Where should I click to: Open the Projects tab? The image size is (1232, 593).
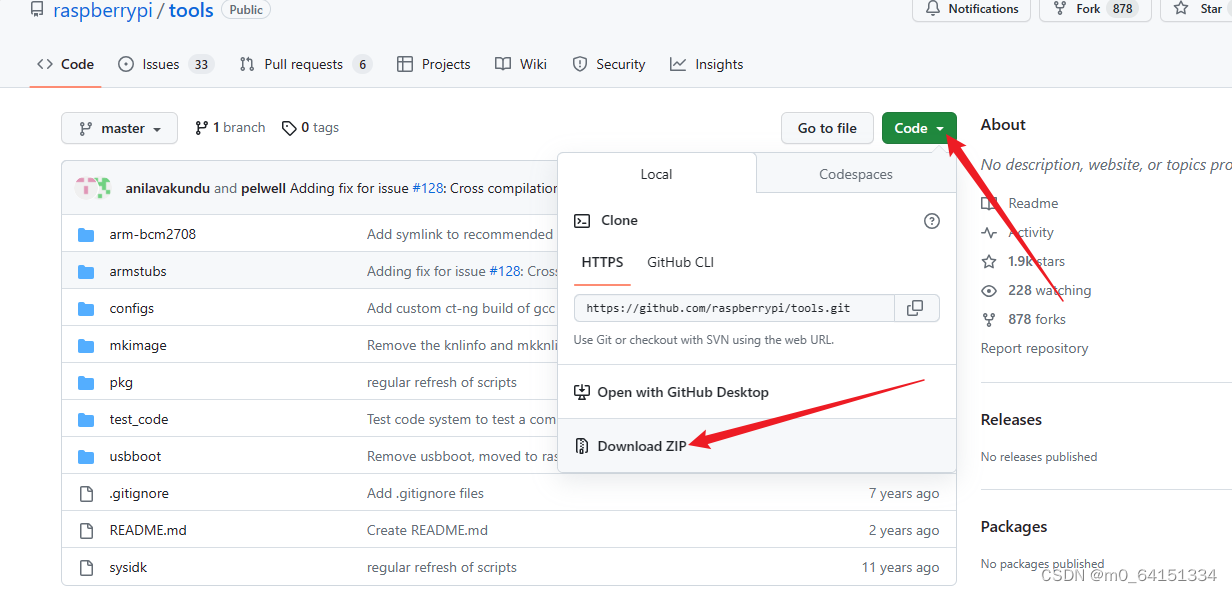433,64
